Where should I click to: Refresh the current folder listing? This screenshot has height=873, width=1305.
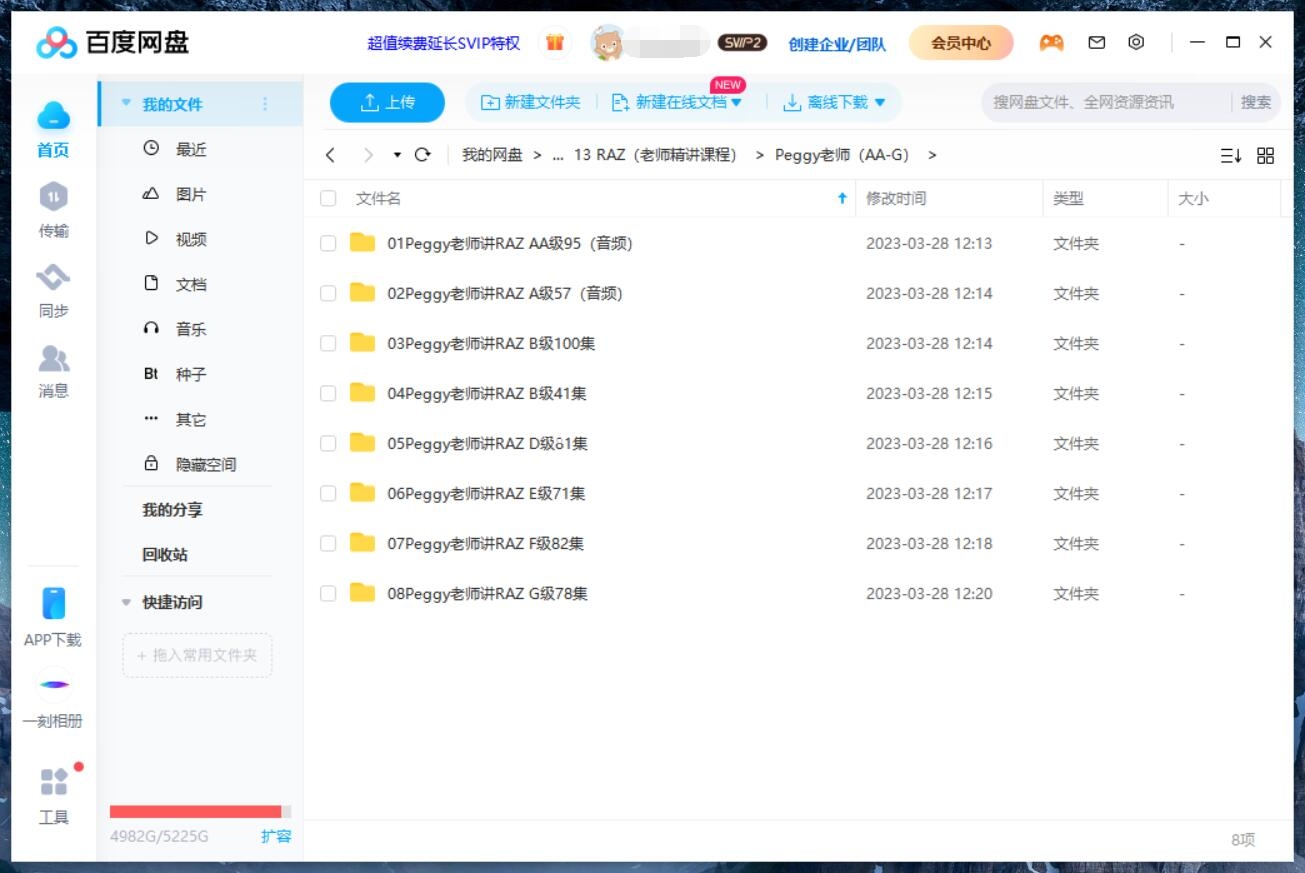click(x=421, y=155)
